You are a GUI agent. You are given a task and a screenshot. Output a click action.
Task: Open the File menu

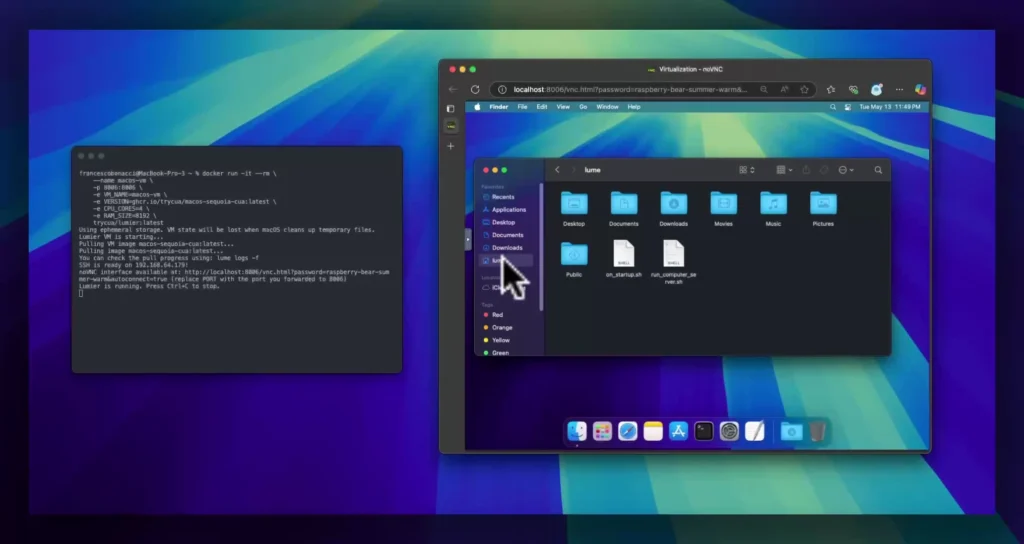[522, 106]
